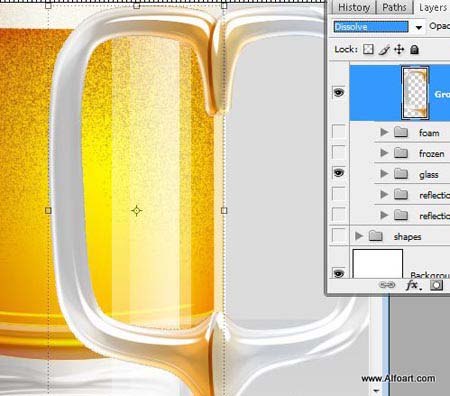
Task: Click the top-right transform handle
Action: [x=224, y=6]
